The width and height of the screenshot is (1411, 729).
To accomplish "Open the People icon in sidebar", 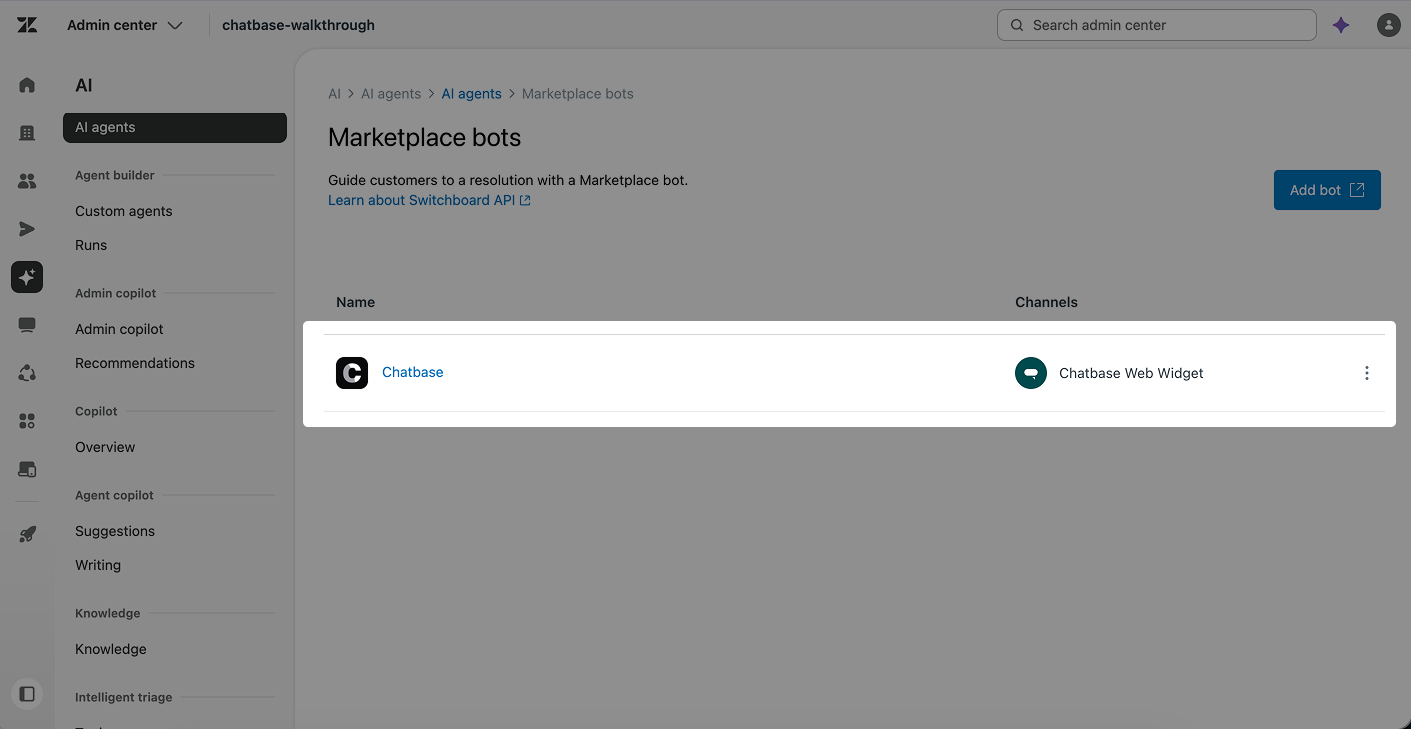I will [x=27, y=181].
